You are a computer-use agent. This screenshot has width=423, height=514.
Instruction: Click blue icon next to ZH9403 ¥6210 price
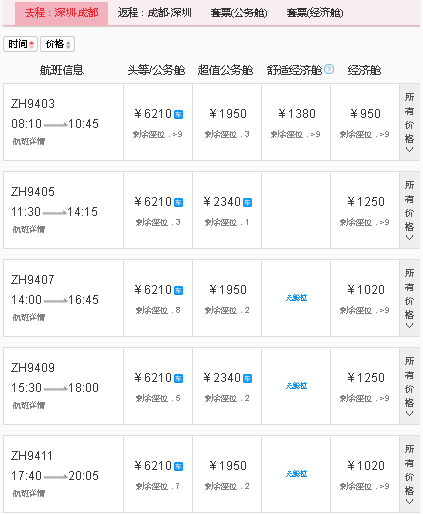[179, 114]
